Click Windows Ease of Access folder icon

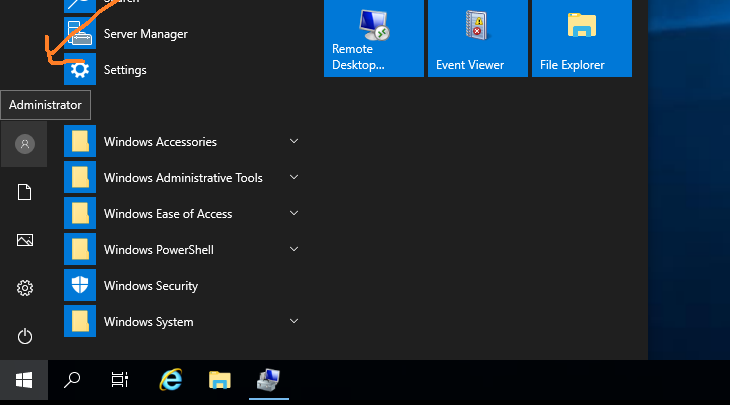[x=80, y=213]
